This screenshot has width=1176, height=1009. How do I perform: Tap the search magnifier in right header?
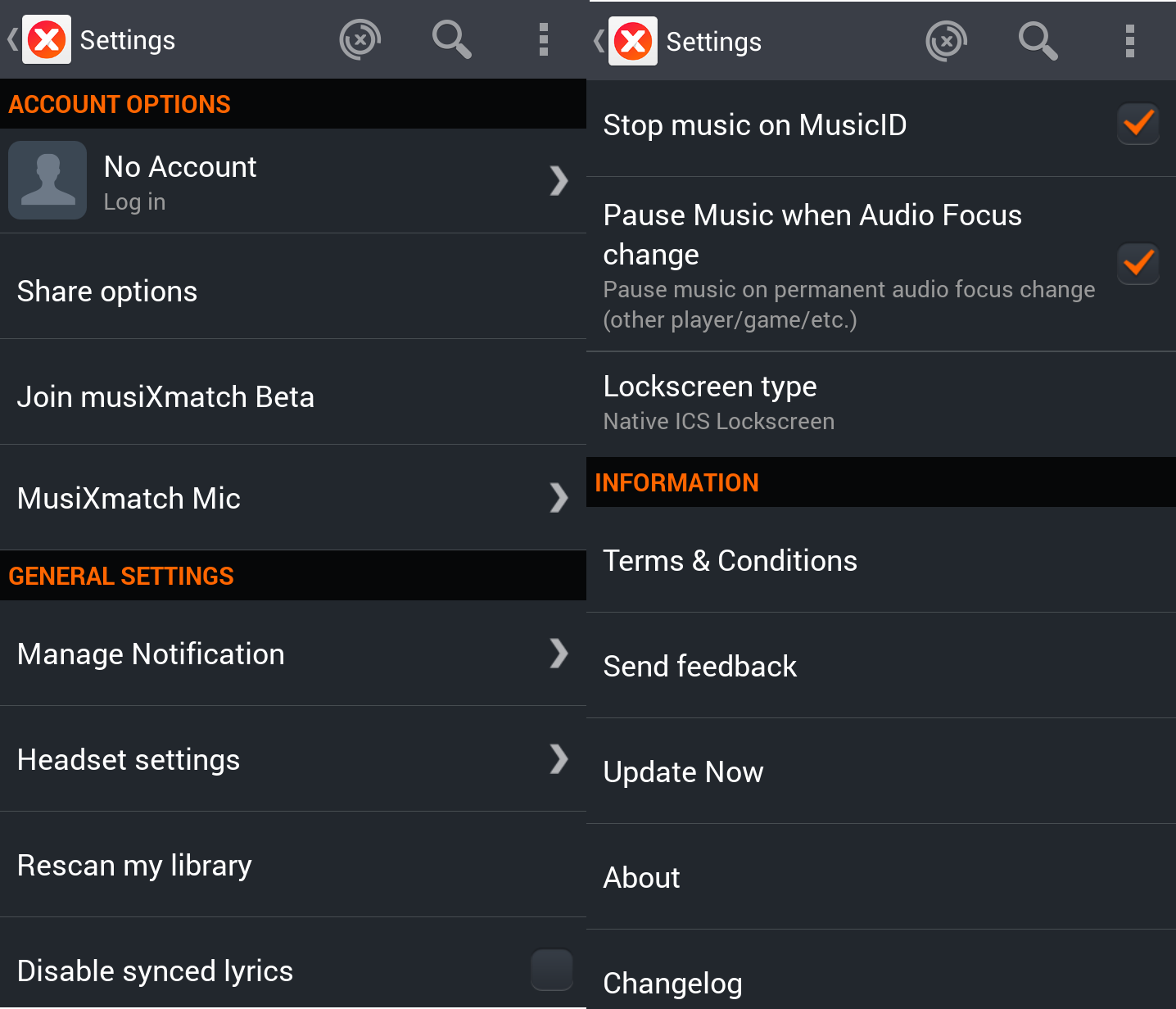1038,41
